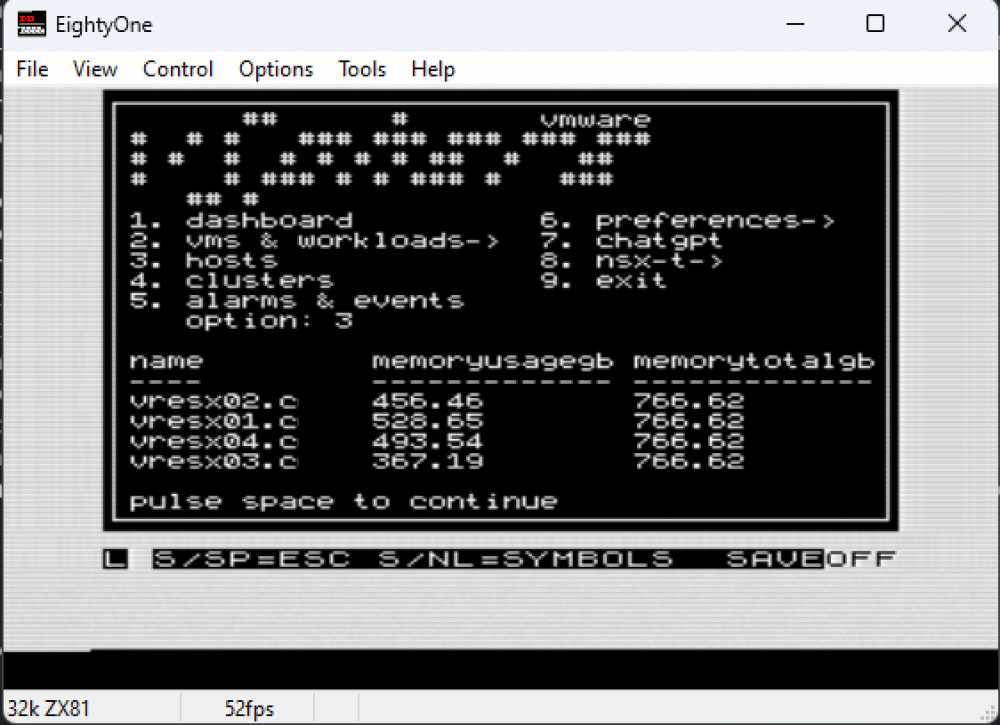Click the inverse 'L' cursor indicator

115,559
